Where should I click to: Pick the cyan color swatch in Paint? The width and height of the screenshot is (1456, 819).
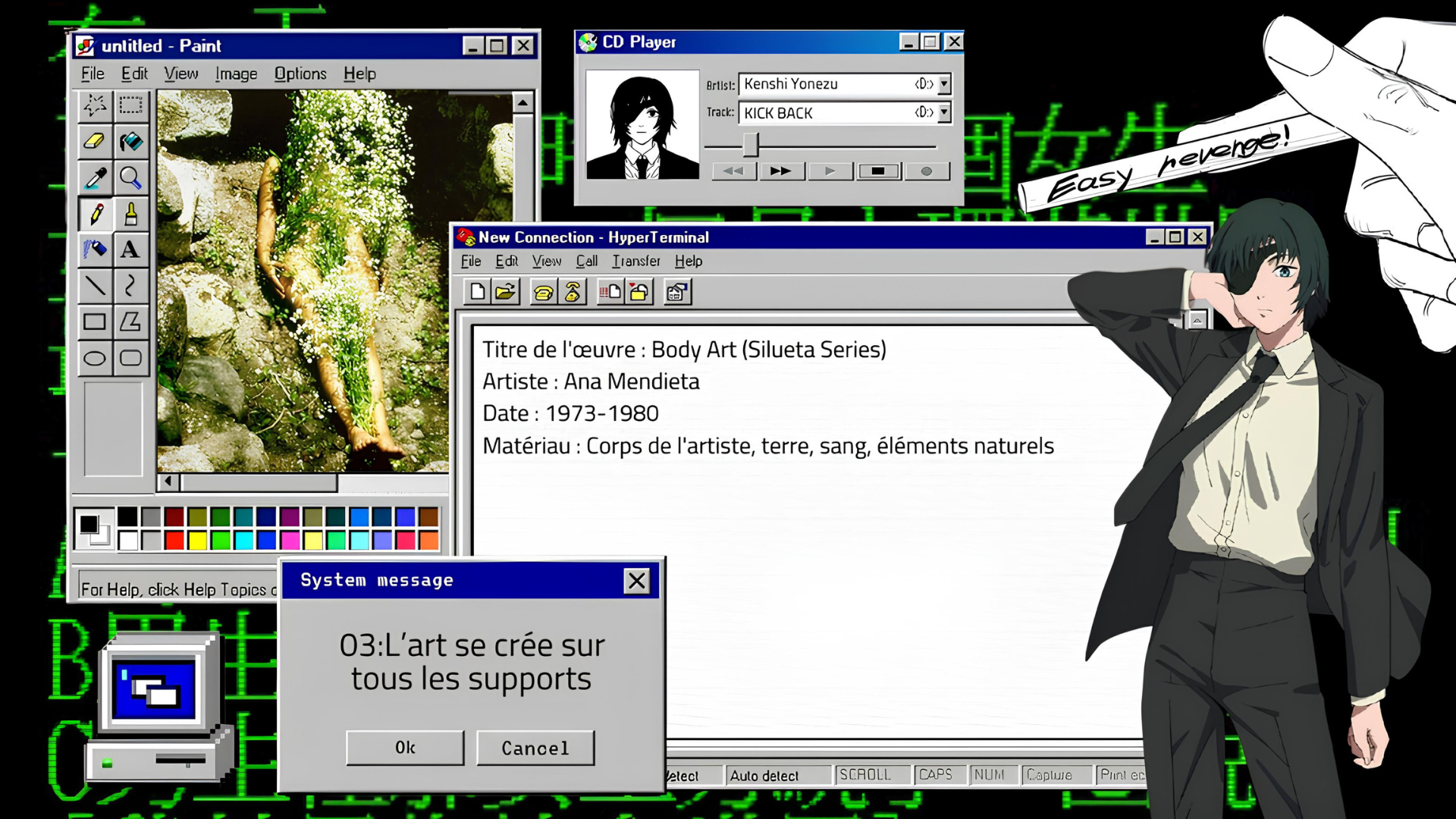[243, 541]
